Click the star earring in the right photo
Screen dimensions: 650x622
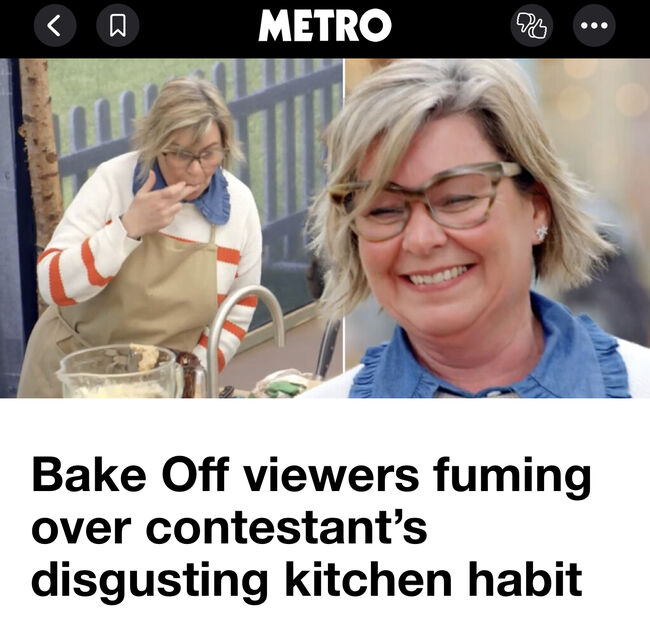[541, 232]
